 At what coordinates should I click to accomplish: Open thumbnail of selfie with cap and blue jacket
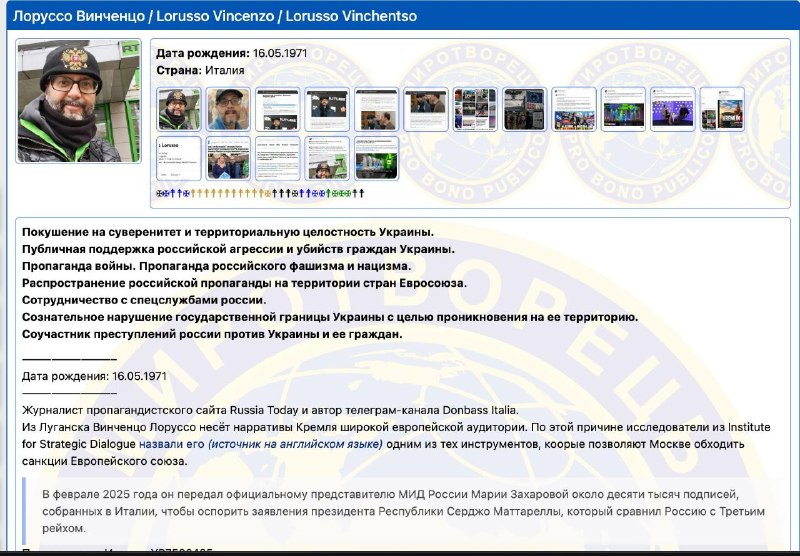point(228,109)
